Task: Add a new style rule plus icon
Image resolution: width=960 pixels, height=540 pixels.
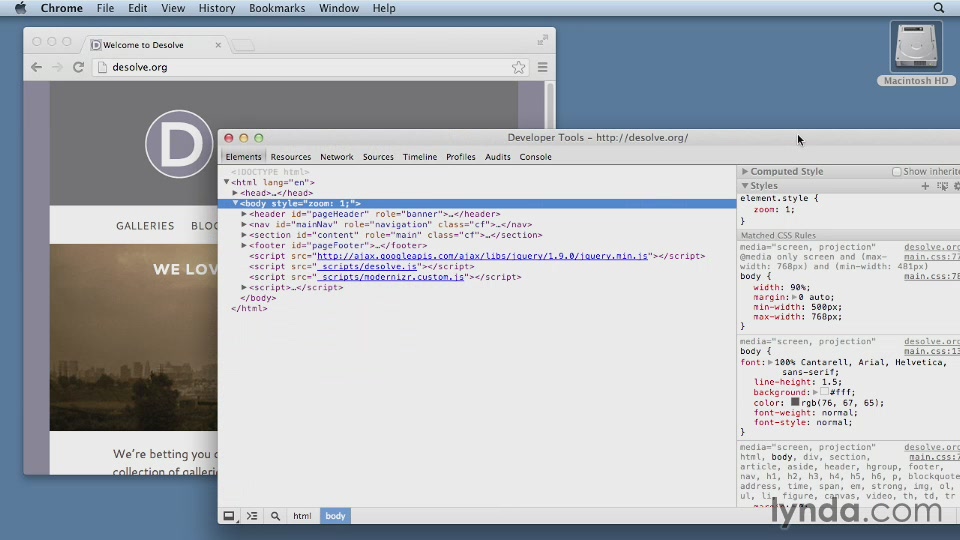Action: [925, 186]
